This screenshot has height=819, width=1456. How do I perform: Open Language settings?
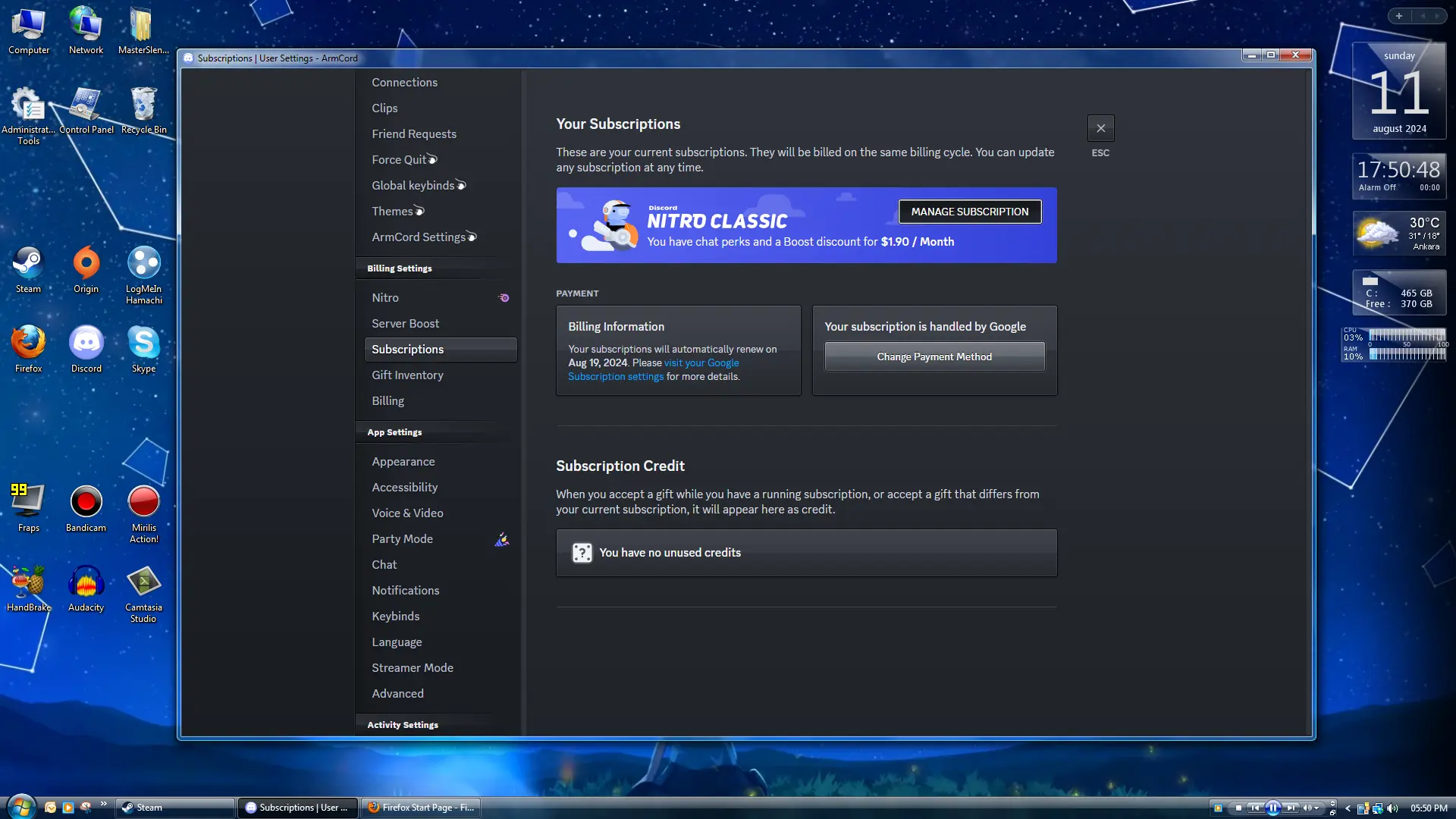click(397, 642)
